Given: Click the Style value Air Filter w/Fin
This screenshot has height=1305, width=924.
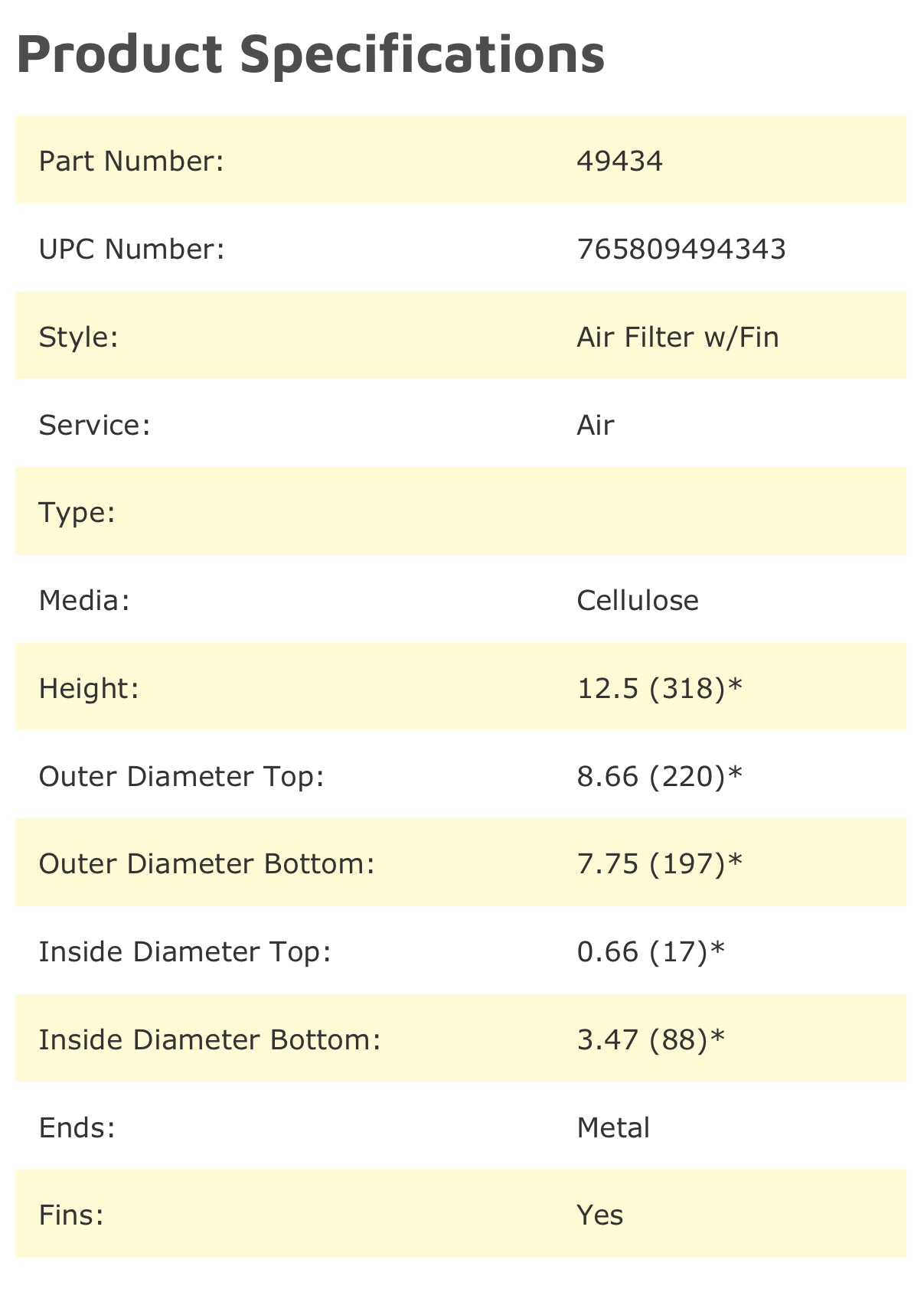Looking at the screenshot, I should pyautogui.click(x=677, y=338).
